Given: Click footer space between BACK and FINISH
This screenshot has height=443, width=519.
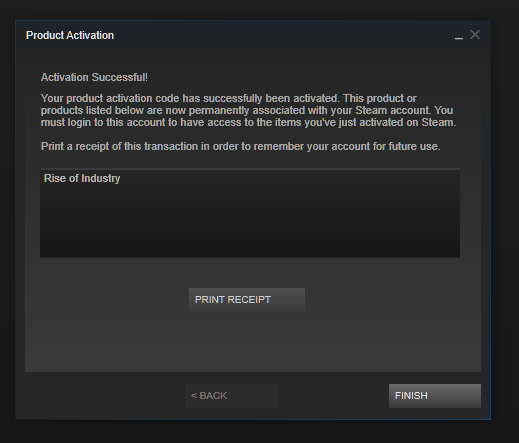Looking at the screenshot, I should point(333,396).
